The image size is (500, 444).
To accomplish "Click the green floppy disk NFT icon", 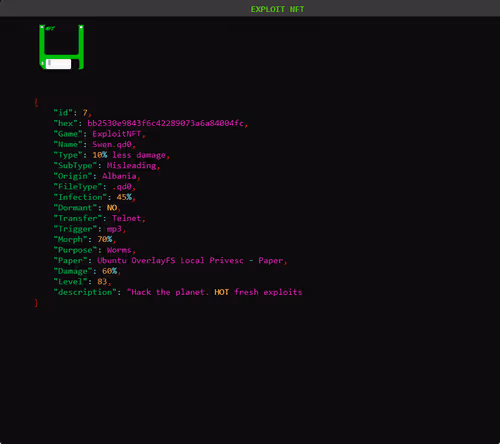I will pos(61,47).
